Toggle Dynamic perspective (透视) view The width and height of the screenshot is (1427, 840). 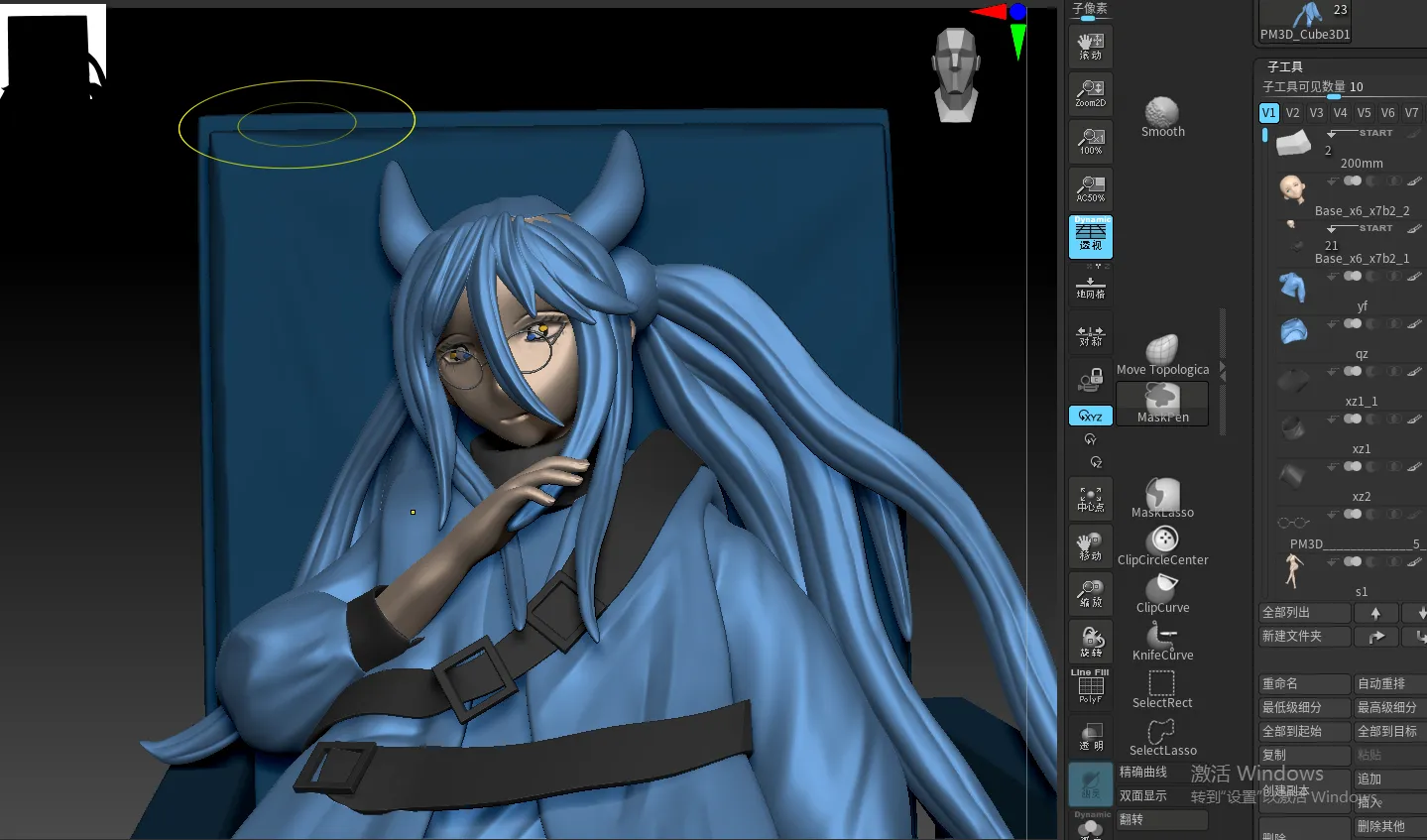[x=1091, y=237]
